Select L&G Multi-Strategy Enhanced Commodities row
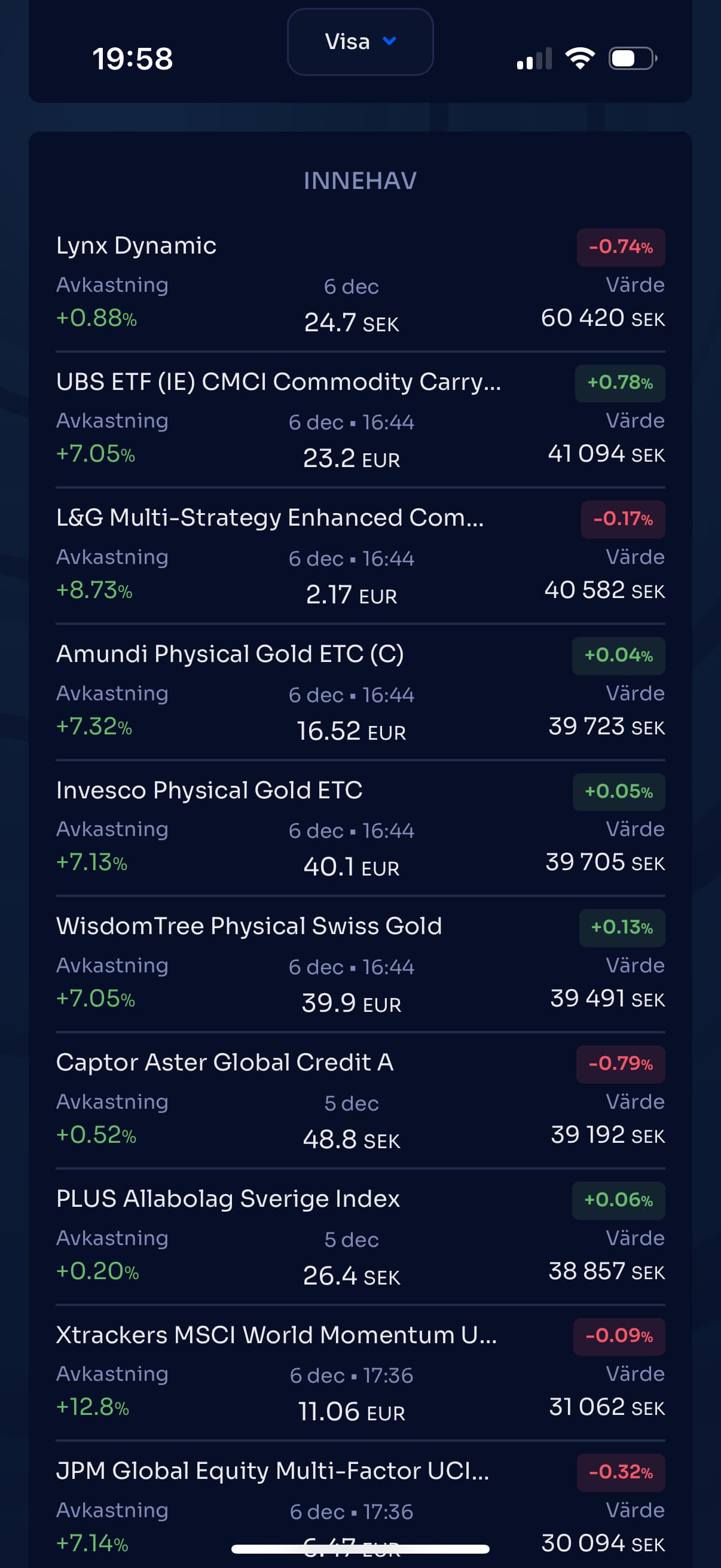Viewport: 721px width, 1568px height. coord(270,518)
